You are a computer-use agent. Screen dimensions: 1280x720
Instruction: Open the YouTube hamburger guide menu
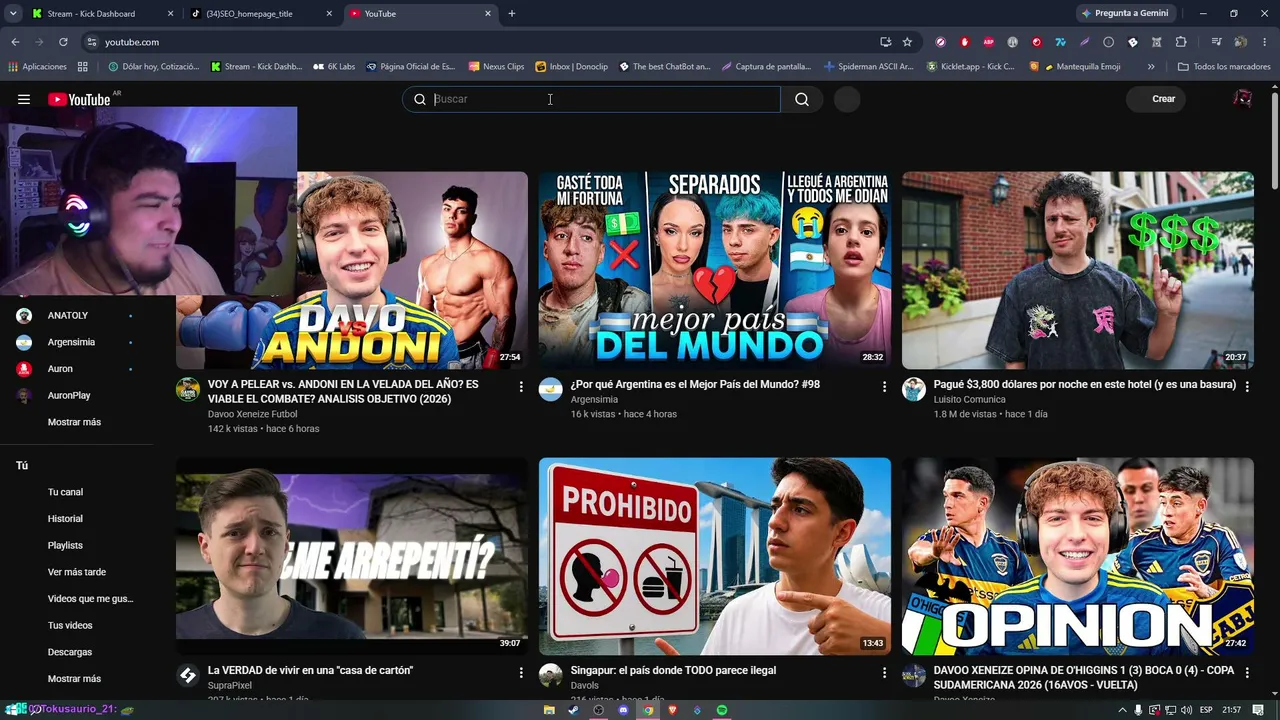[24, 99]
